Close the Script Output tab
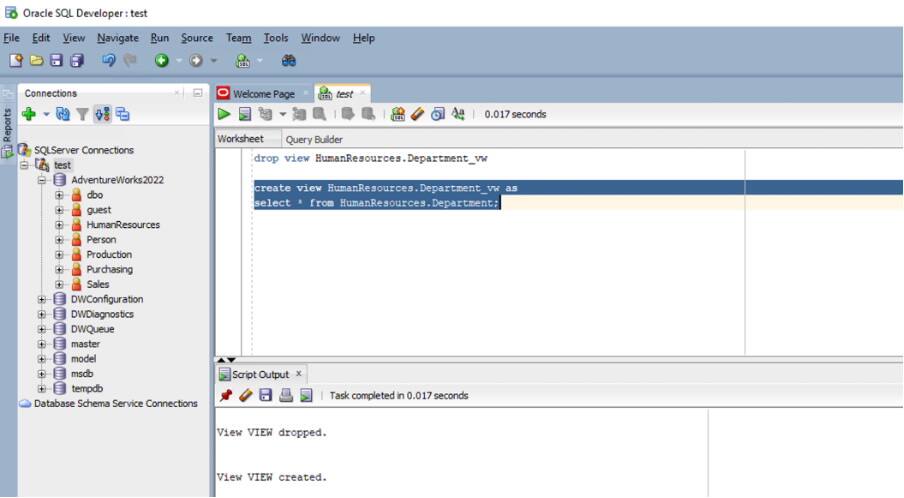Viewport: 904px width, 498px height. coord(299,374)
